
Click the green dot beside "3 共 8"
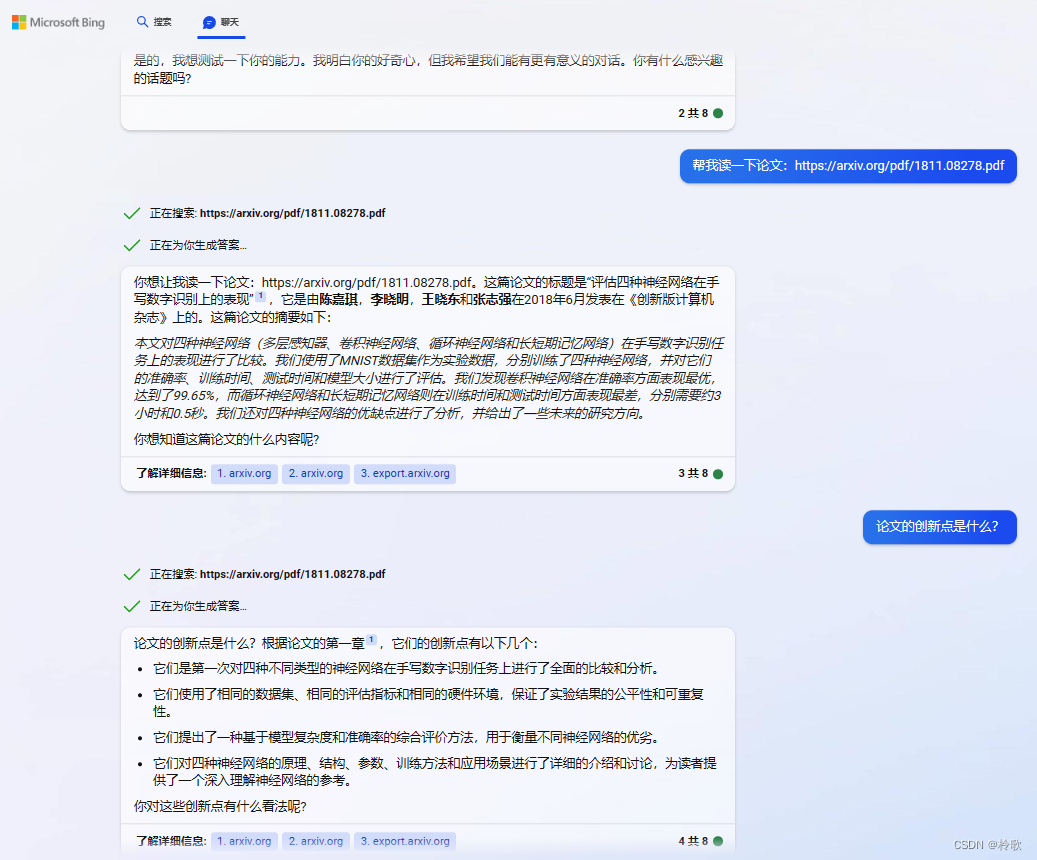(718, 474)
